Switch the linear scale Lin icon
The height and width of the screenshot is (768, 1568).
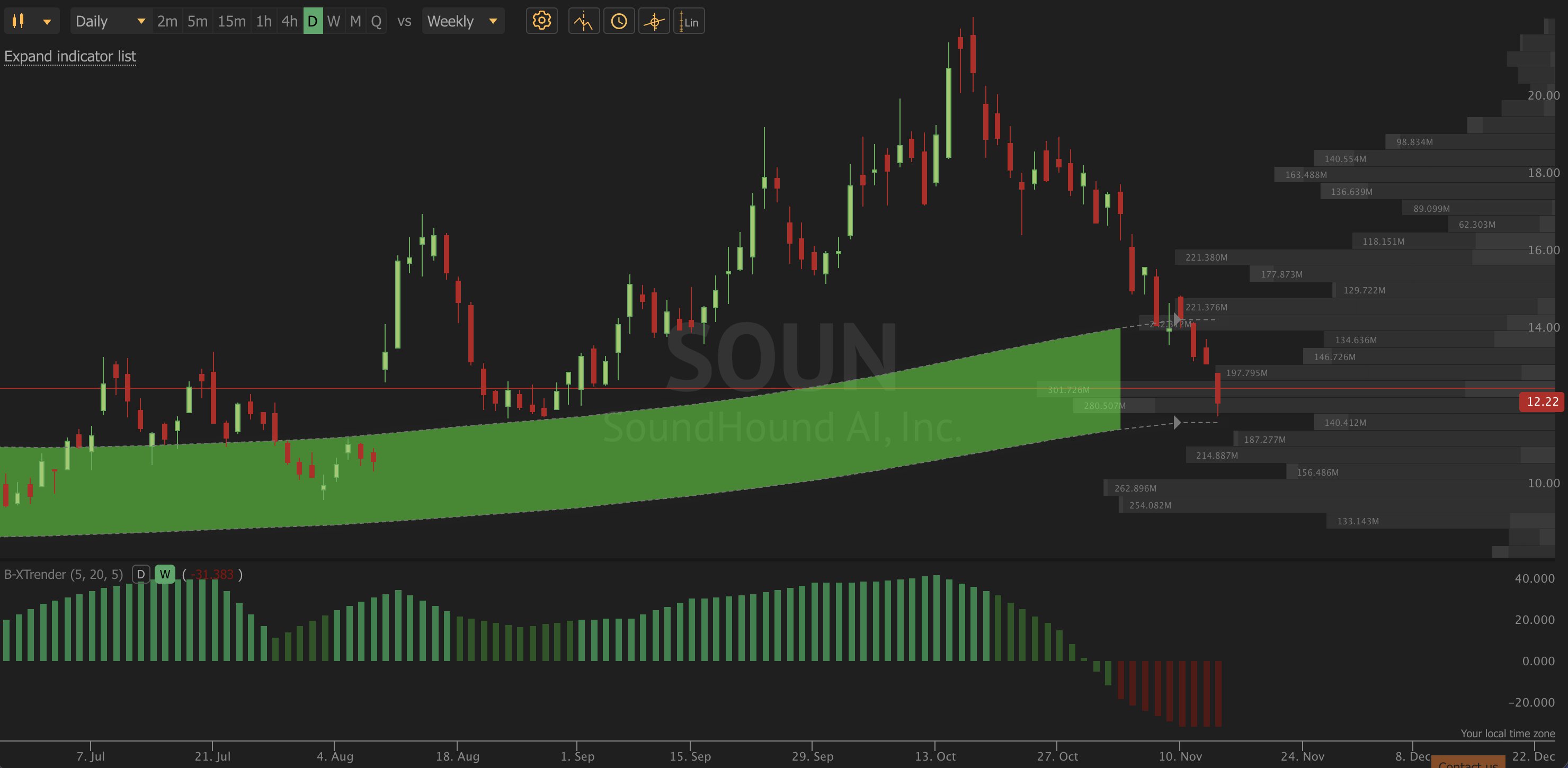[689, 21]
